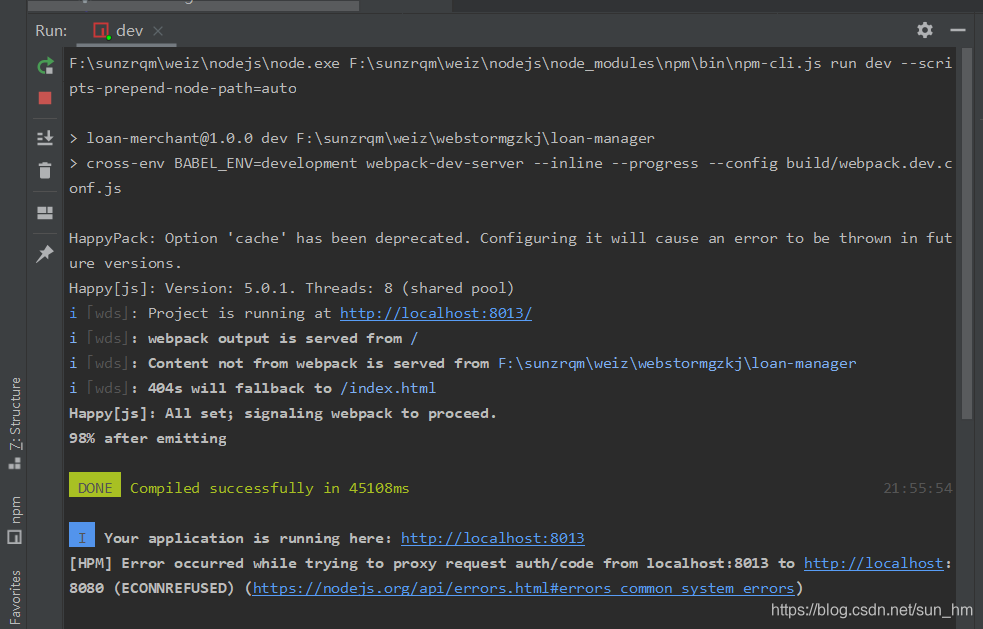
Task: Click 'loan-merchant@1.0.0 dev' line
Action: click(362, 138)
